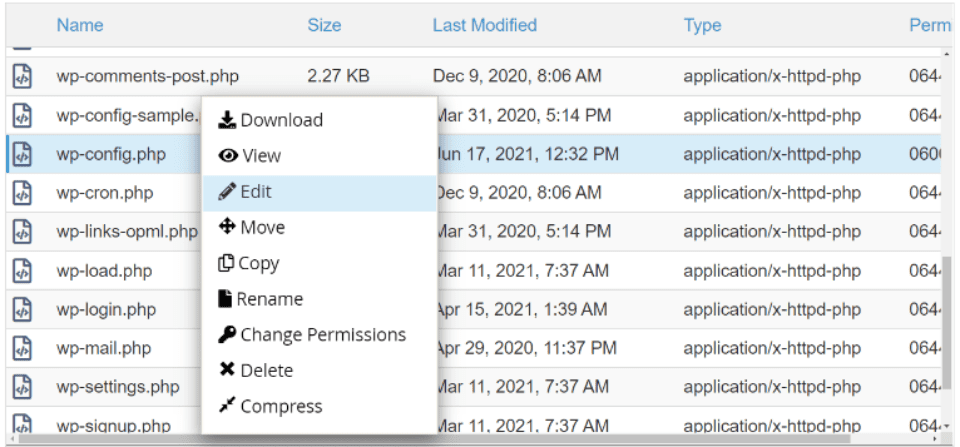
Task: Click the eye icon beside View
Action: [227, 156]
